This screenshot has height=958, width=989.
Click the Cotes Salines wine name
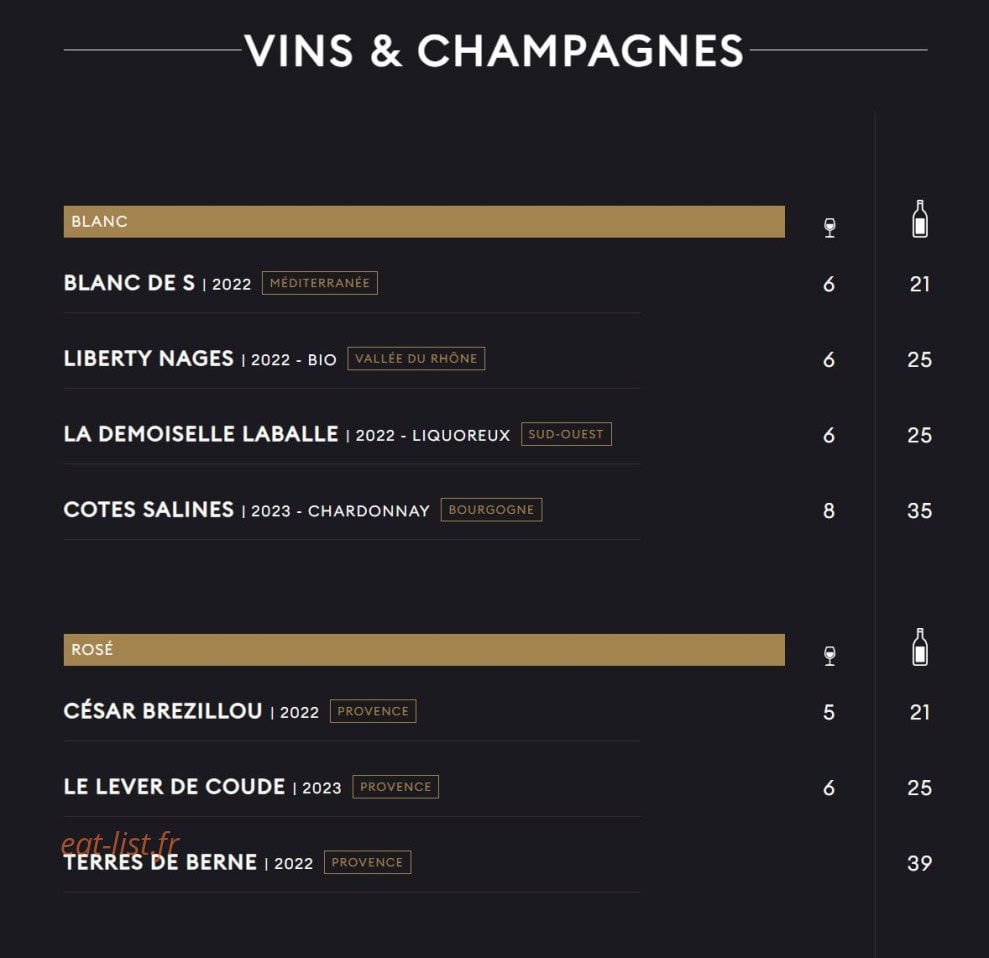(x=149, y=510)
